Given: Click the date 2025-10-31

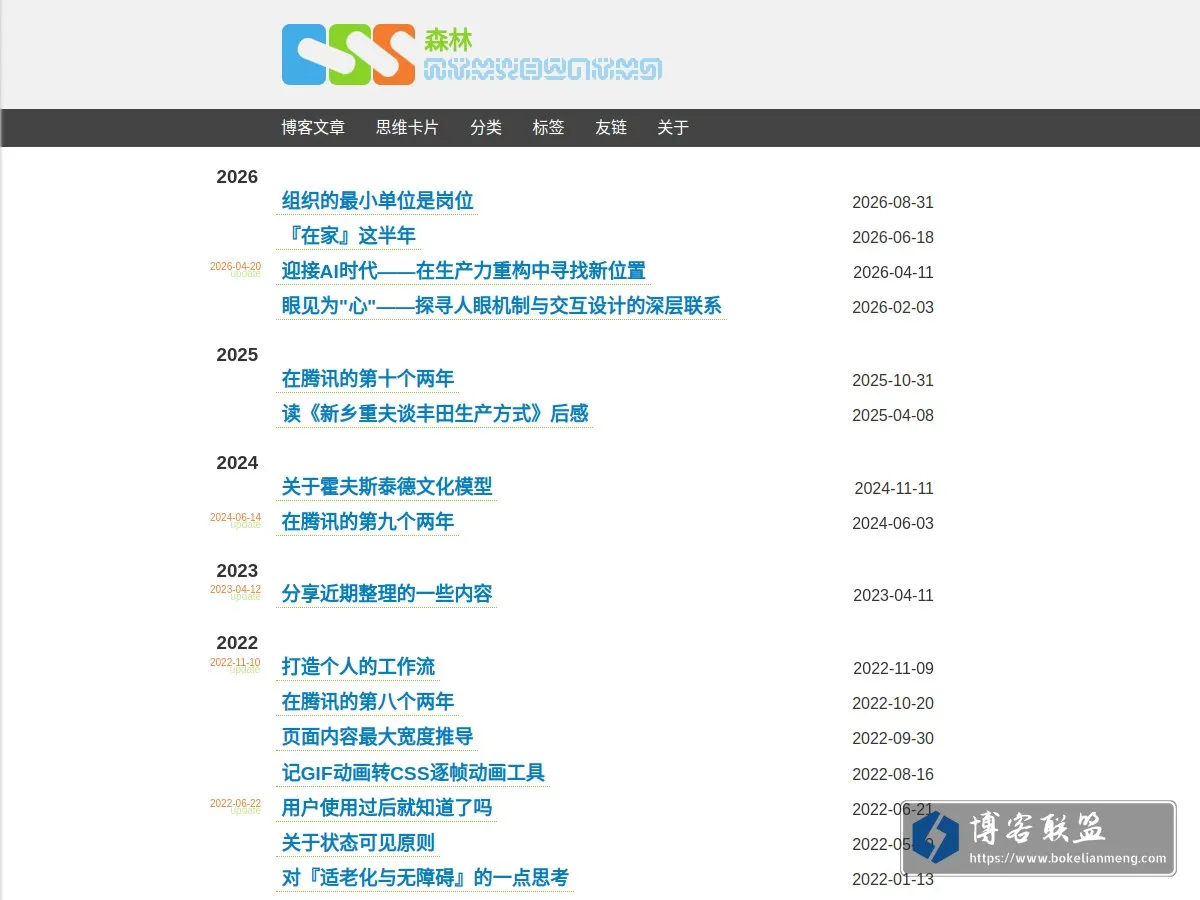Looking at the screenshot, I should coord(893,380).
